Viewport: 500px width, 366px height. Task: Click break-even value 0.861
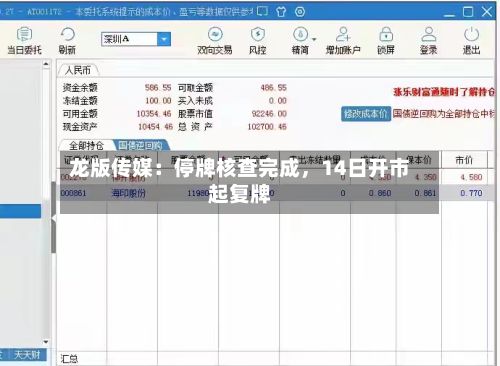[425, 193]
